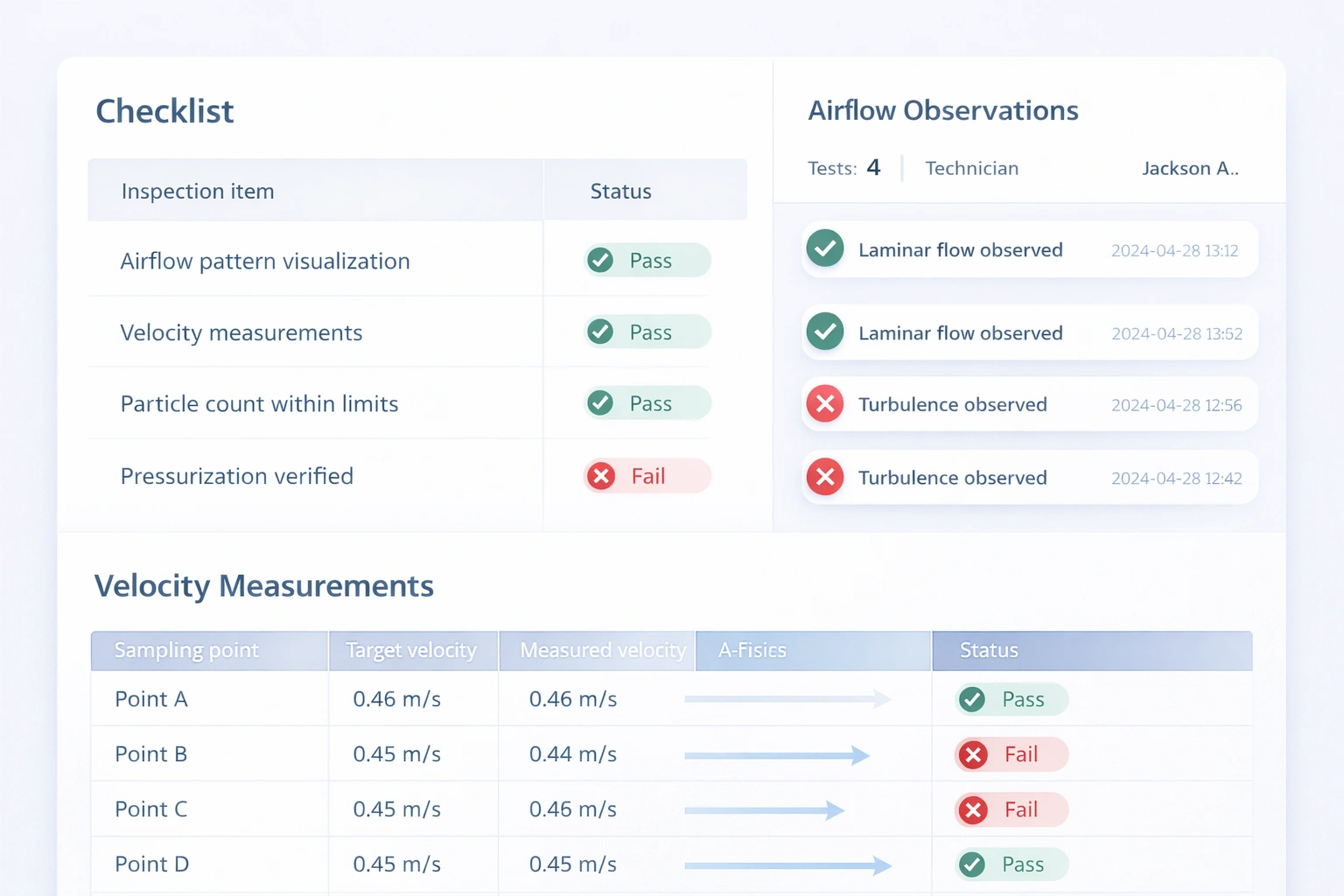Select the Particle count within limits row
The width and height of the screenshot is (1344, 896).
[x=259, y=403]
